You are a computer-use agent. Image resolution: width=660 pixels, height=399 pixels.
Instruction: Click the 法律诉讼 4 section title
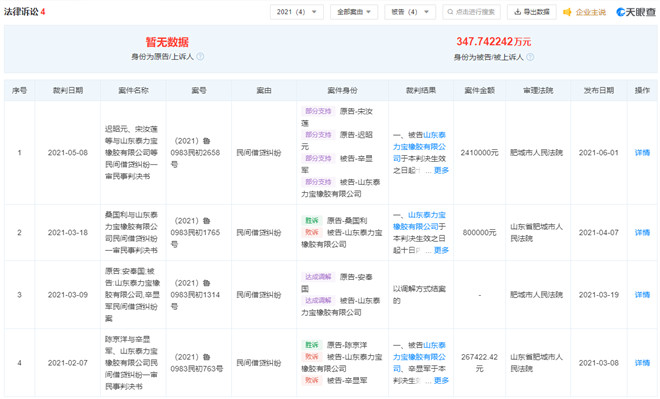tap(24, 12)
